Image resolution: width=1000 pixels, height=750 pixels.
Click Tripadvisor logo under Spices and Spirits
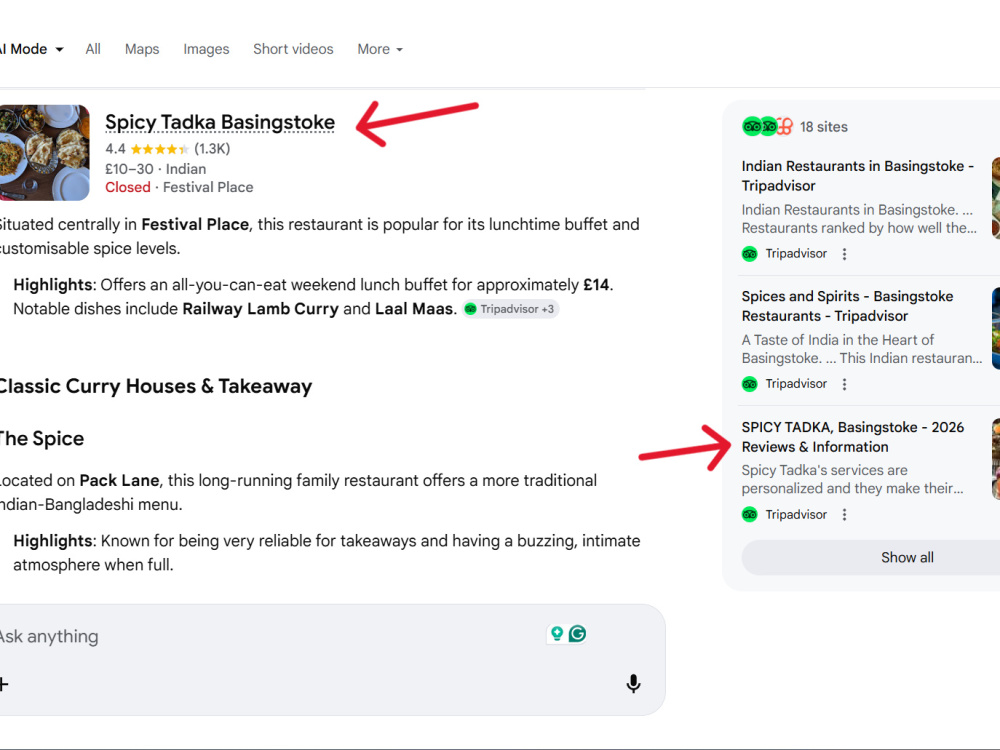750,384
